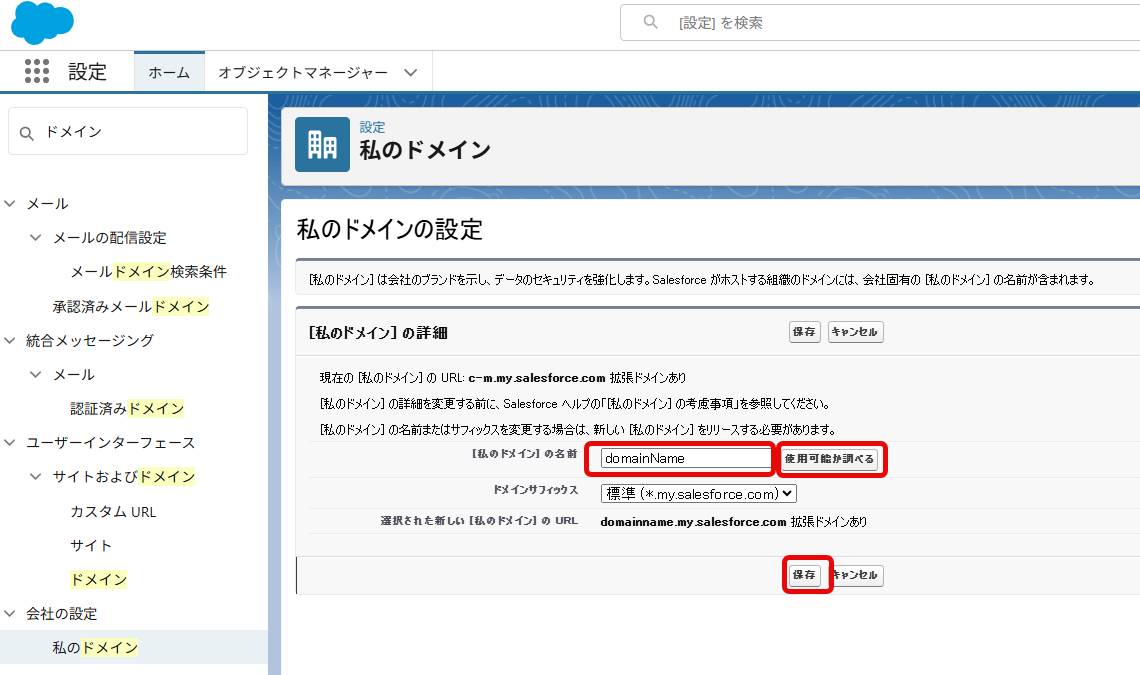This screenshot has width=1140, height=675.
Task: Click the search magnifier in global setup search
Action: pyautogui.click(x=651, y=23)
